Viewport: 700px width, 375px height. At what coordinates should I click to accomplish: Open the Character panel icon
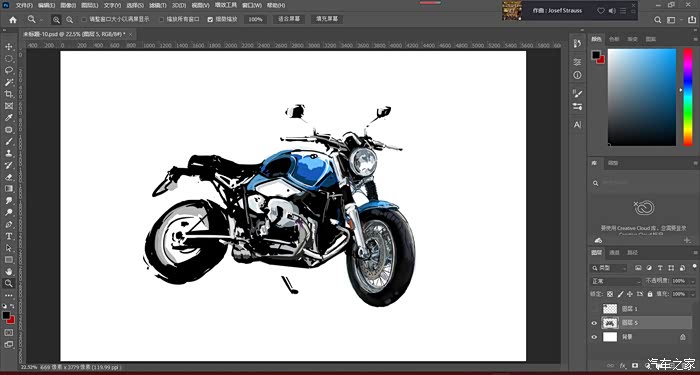578,125
